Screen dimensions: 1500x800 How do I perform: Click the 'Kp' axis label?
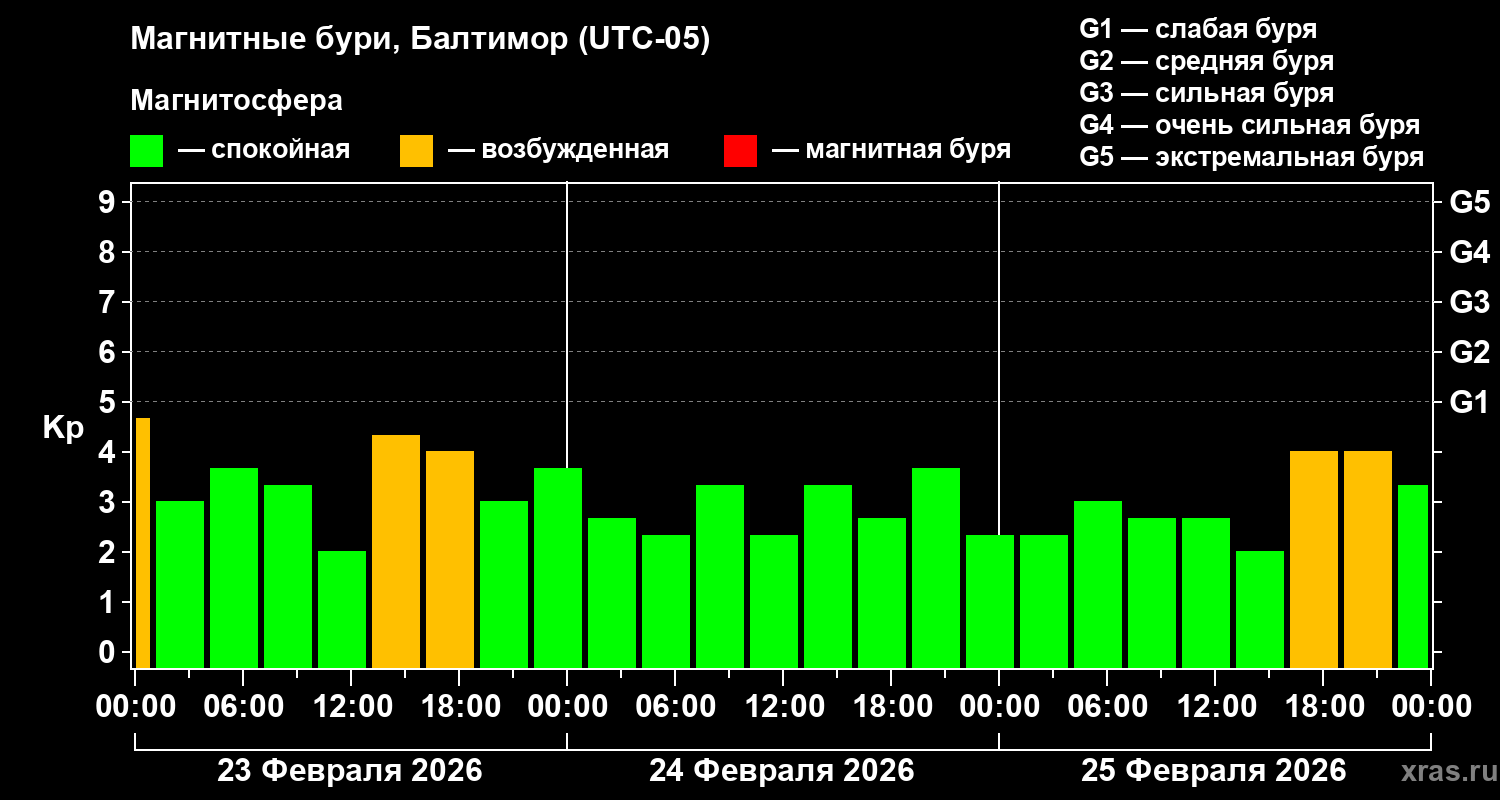pos(63,428)
